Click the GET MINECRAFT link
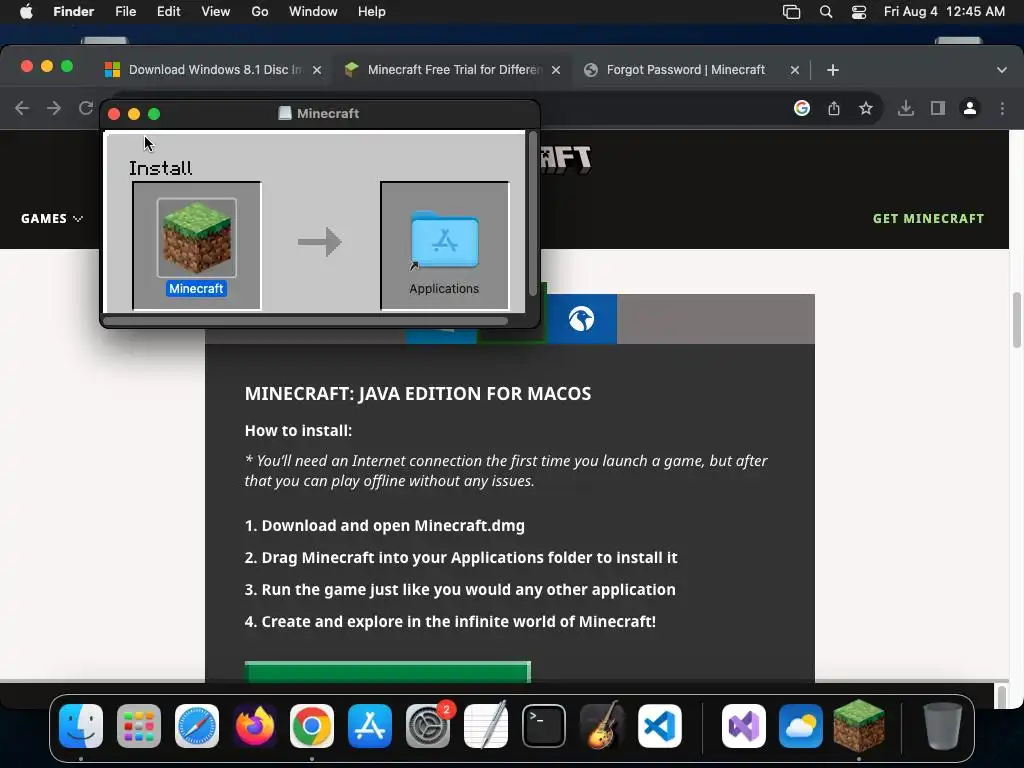Viewport: 1024px width, 768px height. pyautogui.click(x=928, y=219)
